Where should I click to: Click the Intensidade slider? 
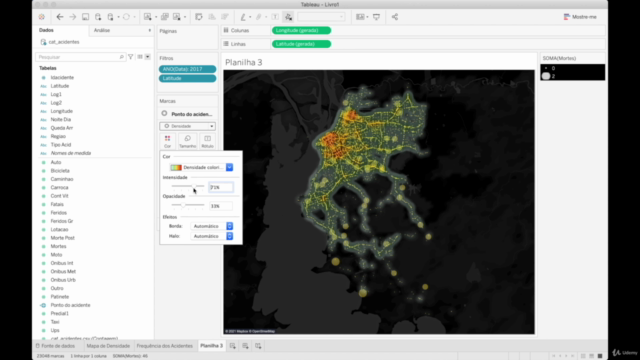coord(188,186)
